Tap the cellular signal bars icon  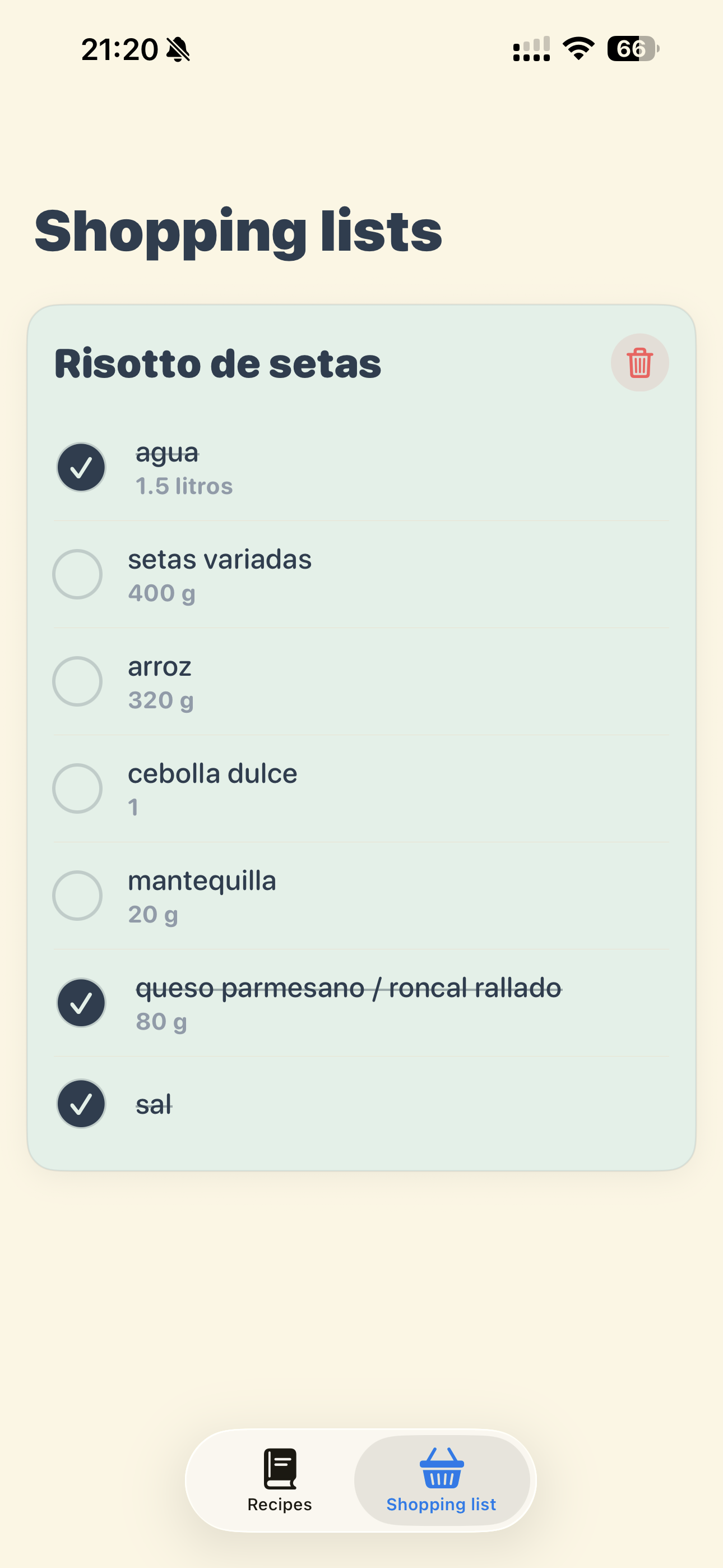(531, 49)
